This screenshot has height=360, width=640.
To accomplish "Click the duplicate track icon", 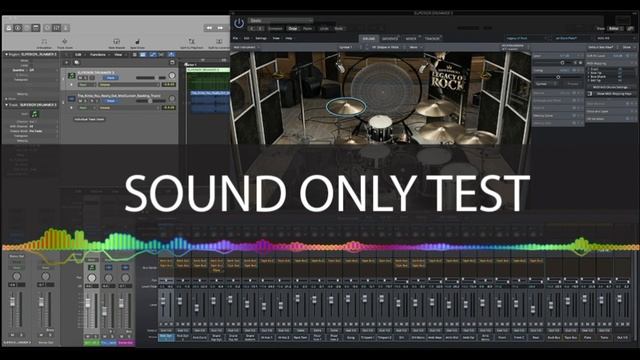I will pyautogui.click(x=77, y=62).
